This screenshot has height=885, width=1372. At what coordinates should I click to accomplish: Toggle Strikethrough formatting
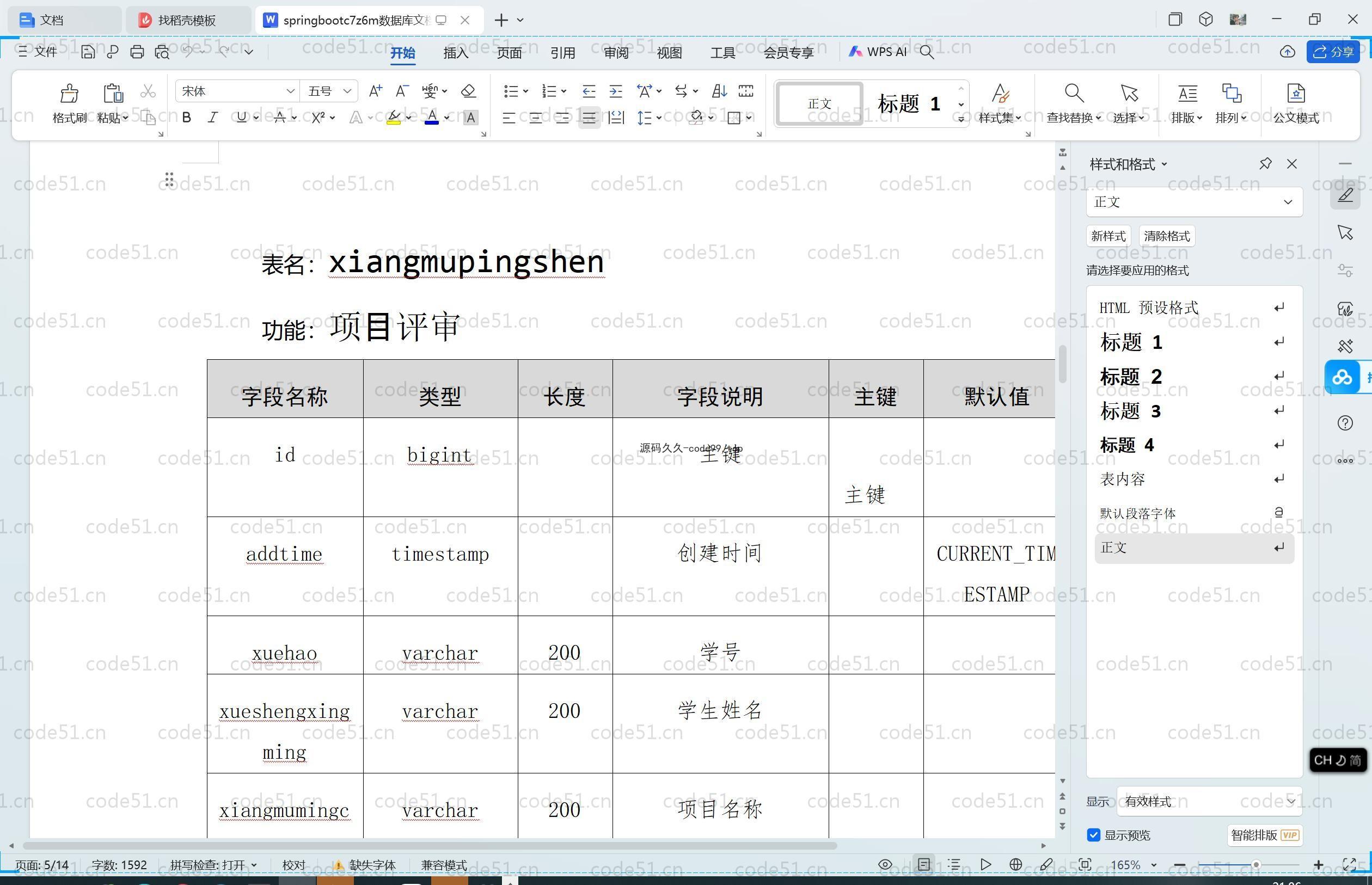coord(280,118)
